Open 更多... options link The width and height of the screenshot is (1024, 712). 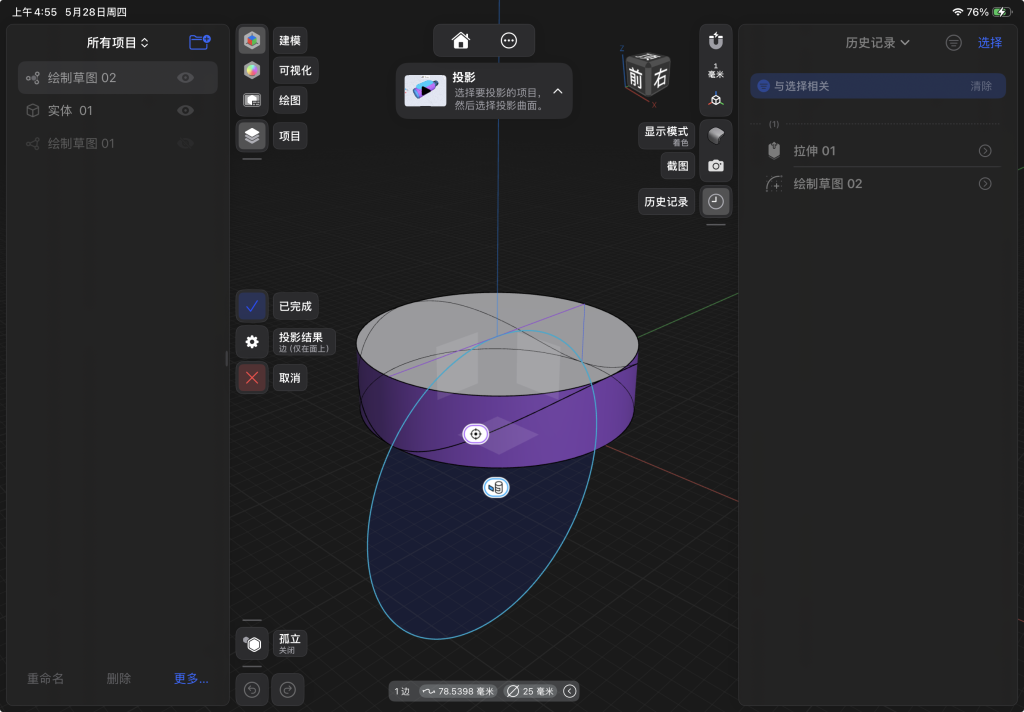(191, 679)
